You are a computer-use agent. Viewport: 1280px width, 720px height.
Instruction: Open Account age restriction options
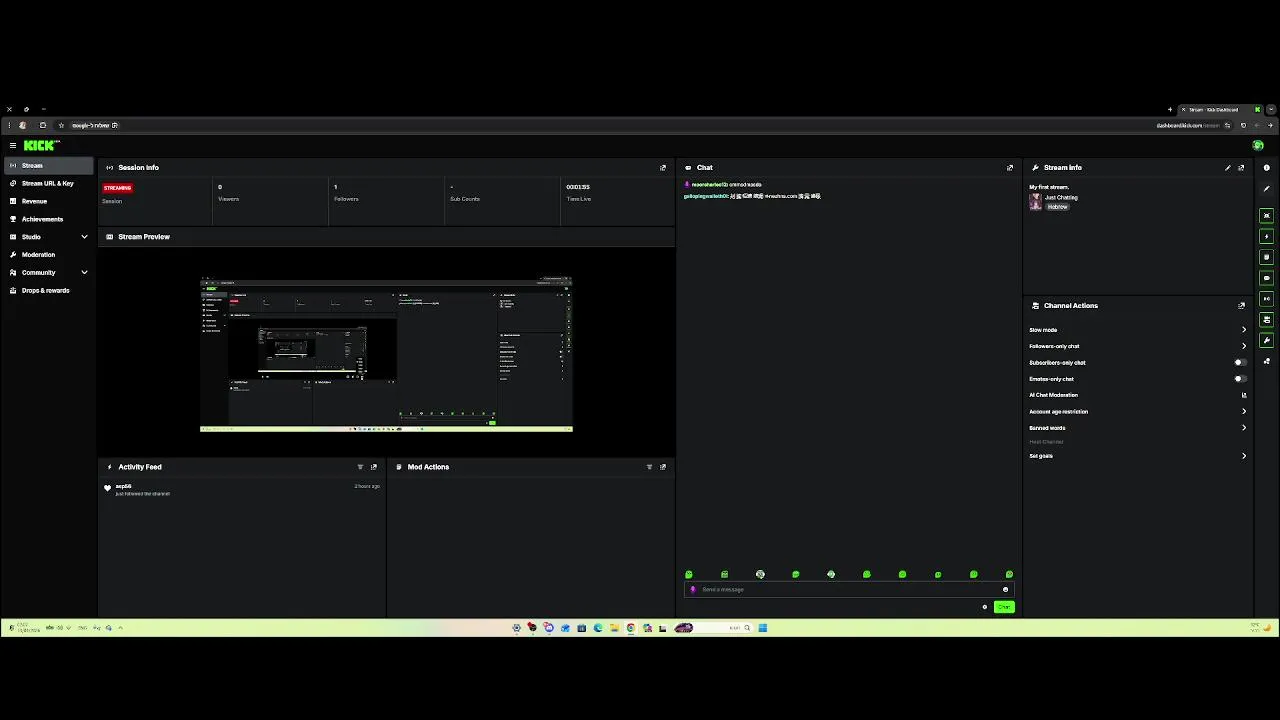coord(1138,412)
